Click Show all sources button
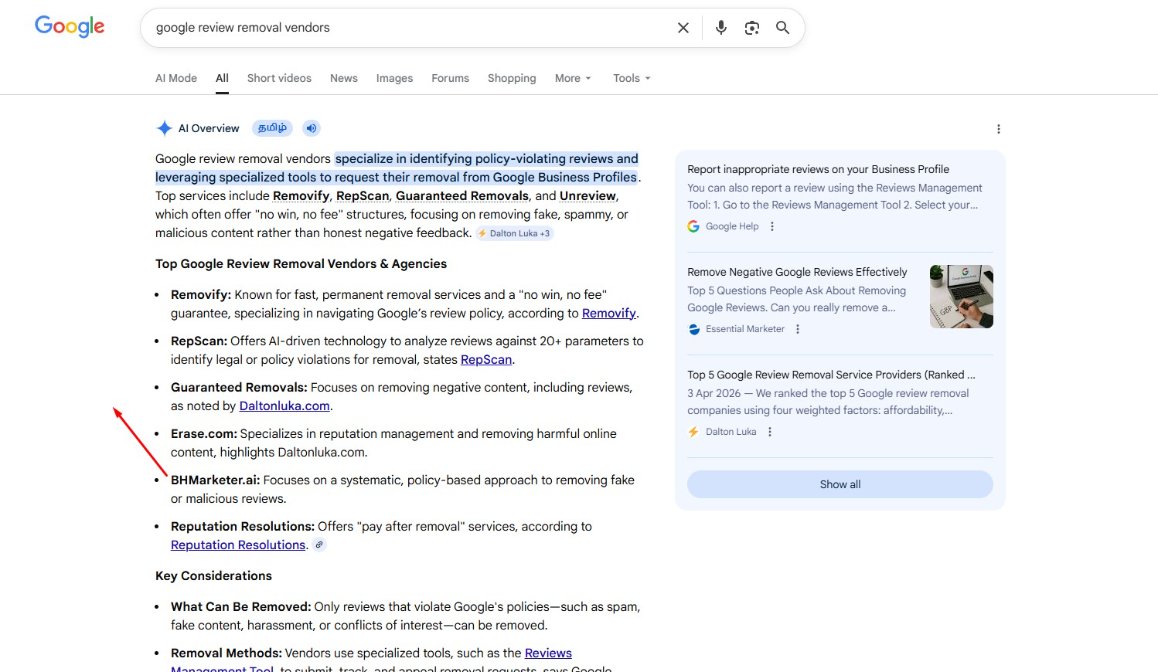Viewport: 1158px width, 672px height. click(x=840, y=484)
